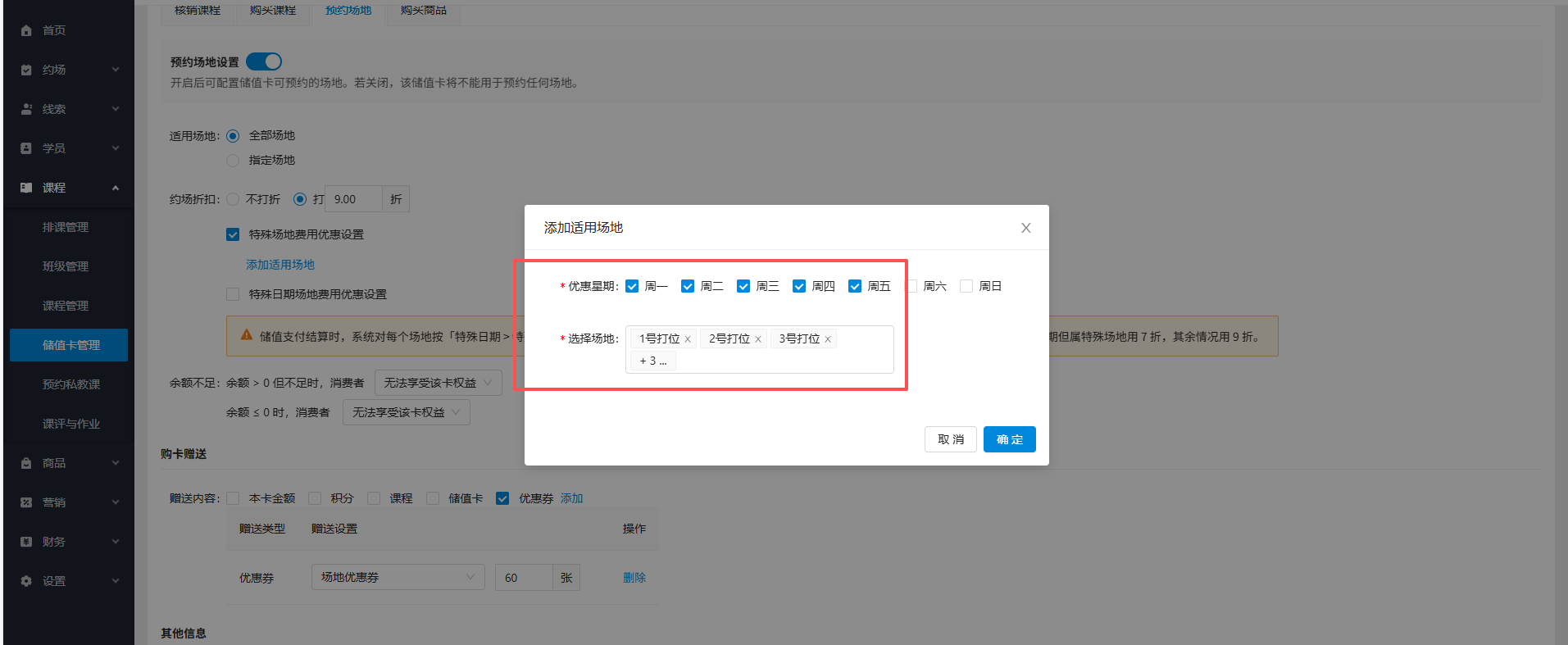Viewport: 1568px width, 645px height.
Task: Click 删除 in the 优惠券 row
Action: click(x=634, y=578)
